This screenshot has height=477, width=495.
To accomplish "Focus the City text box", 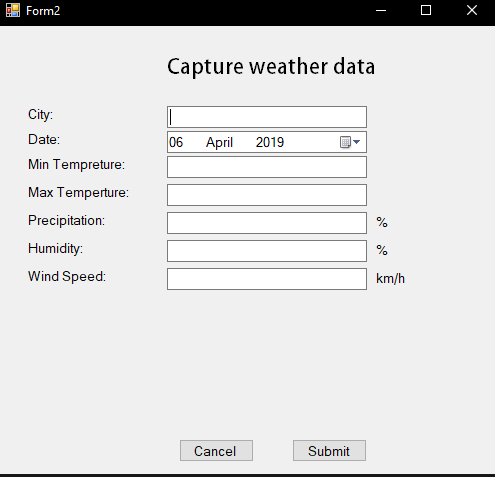I will [267, 117].
